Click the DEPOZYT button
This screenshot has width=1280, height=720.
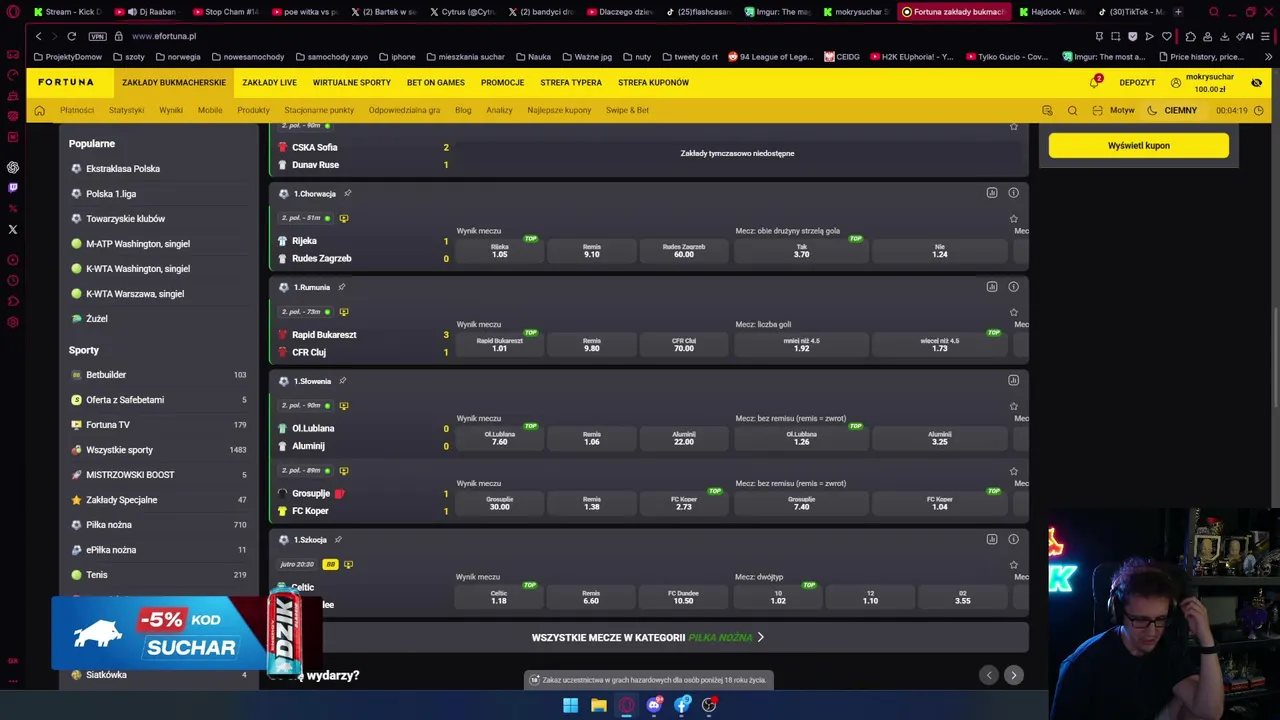point(1137,82)
